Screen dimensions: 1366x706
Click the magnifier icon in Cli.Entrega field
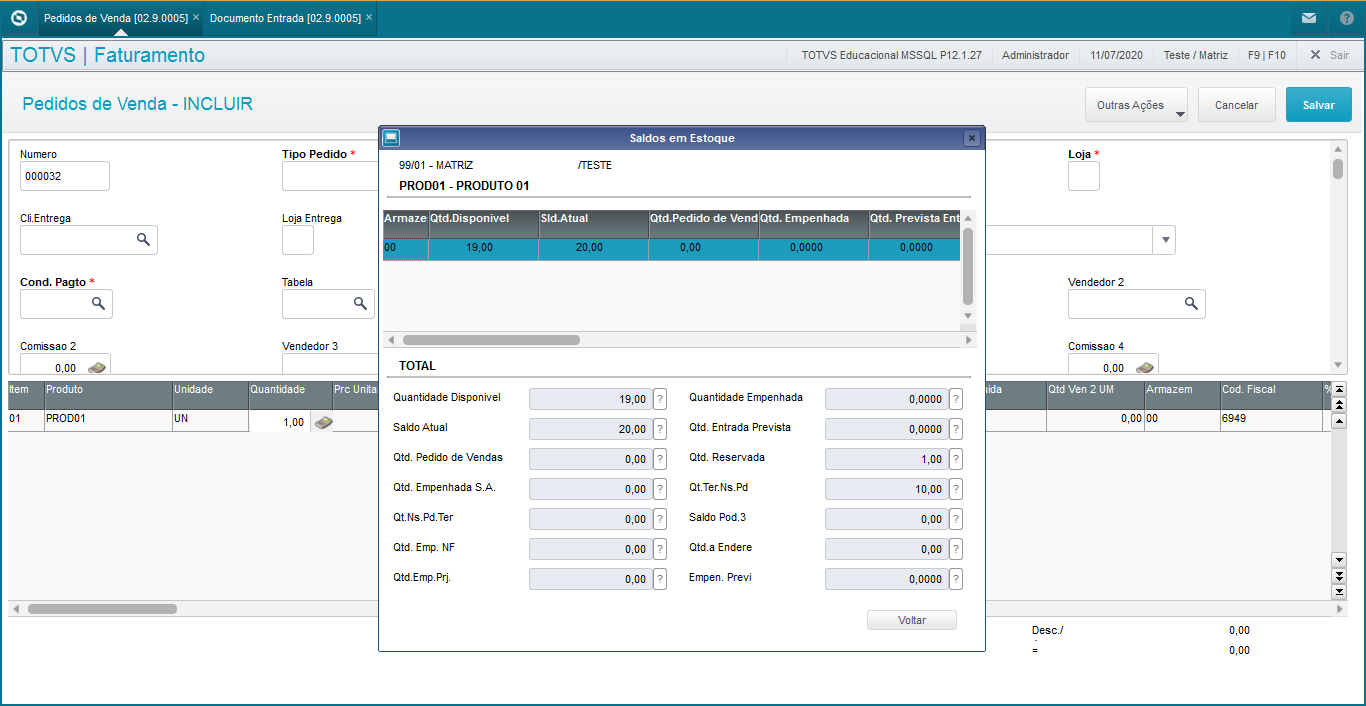(x=143, y=240)
